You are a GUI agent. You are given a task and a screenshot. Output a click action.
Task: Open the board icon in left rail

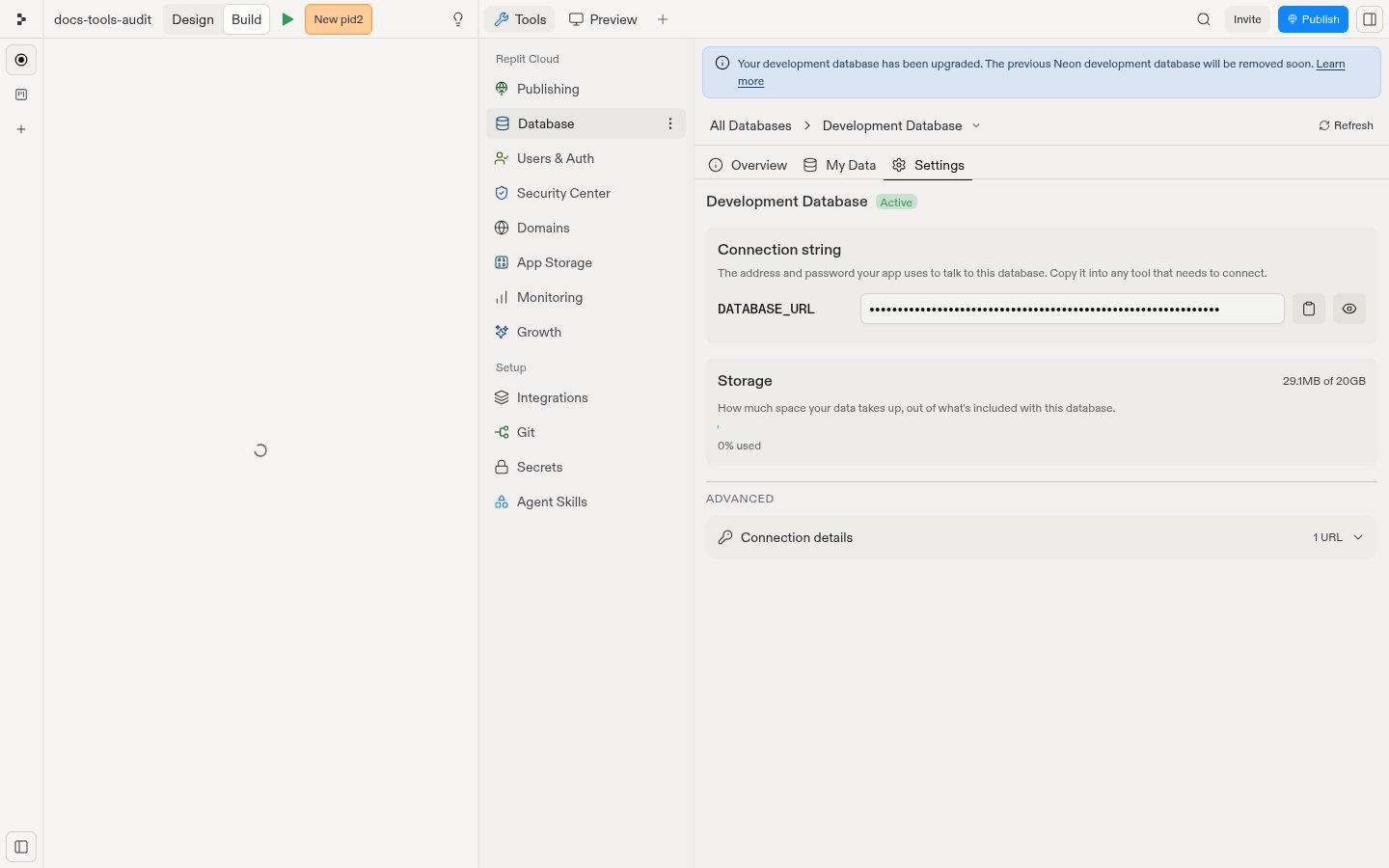coord(21,95)
